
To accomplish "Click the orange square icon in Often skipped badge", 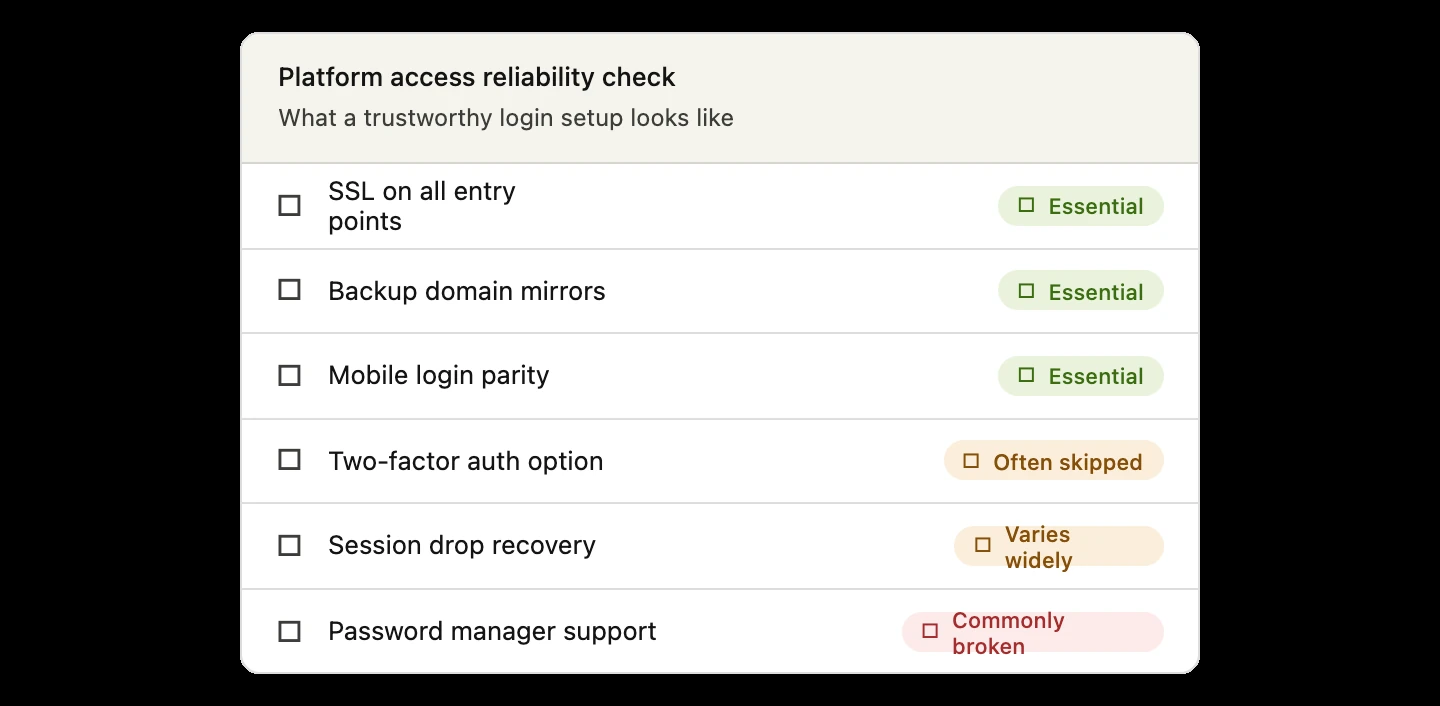I will click(x=971, y=461).
